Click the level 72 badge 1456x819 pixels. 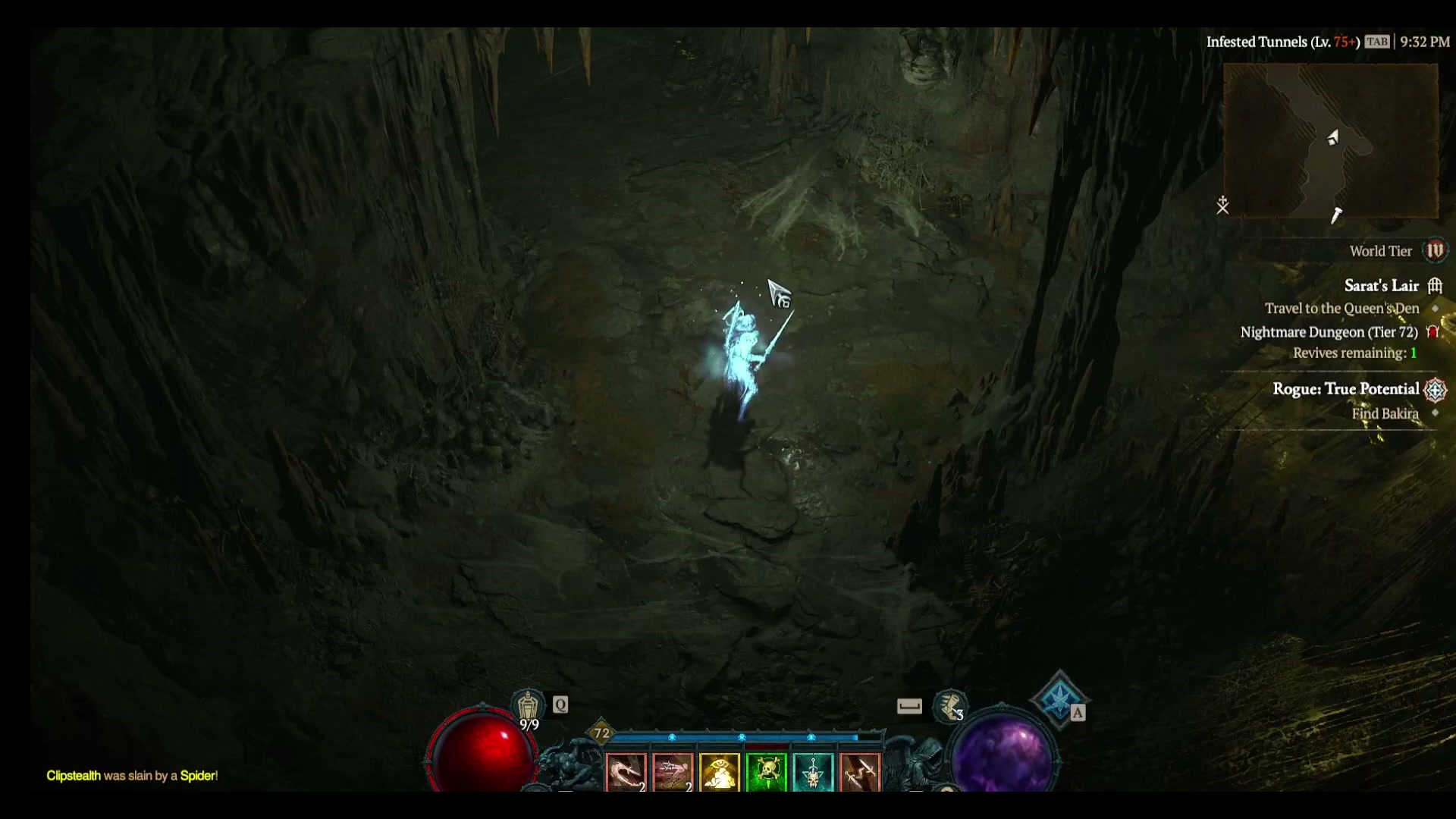coord(601,733)
